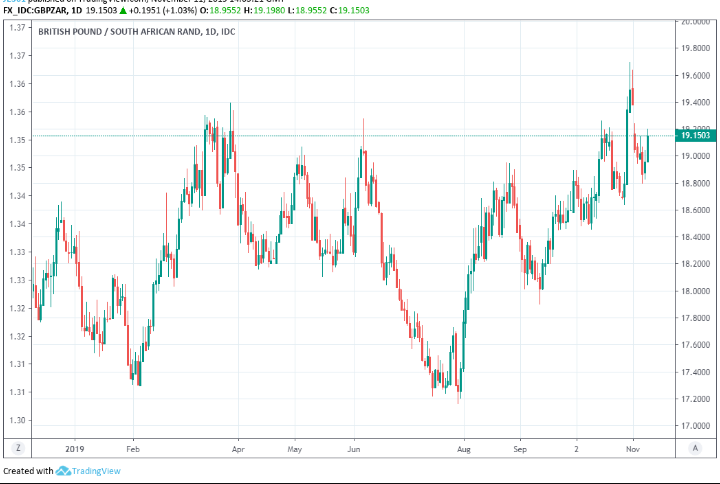This screenshot has height=484, width=720.
Task: Select the +0.1951 (+1.03%) change value
Action: (163, 10)
